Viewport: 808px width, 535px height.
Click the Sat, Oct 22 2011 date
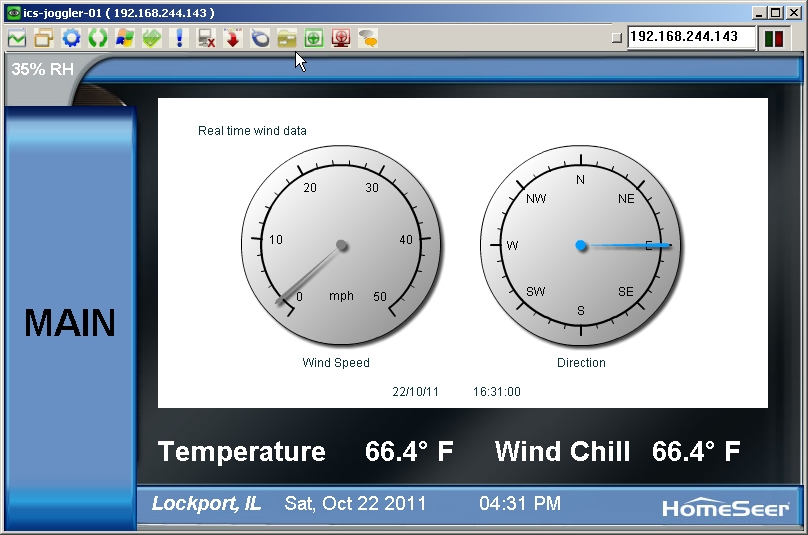(355, 504)
